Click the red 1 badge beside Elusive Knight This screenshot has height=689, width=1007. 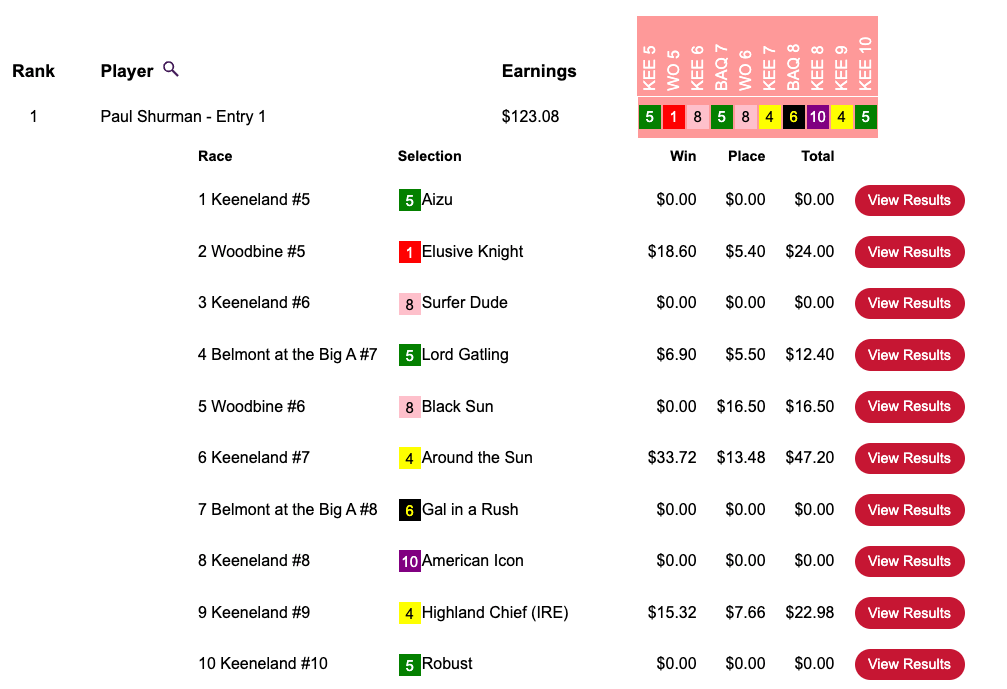(409, 252)
